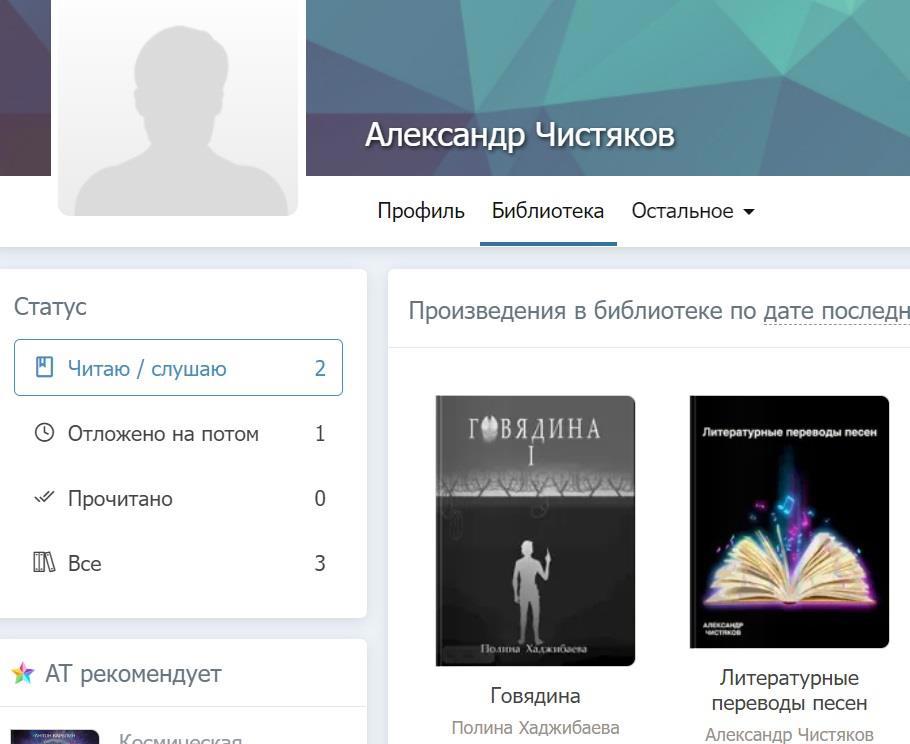
Task: Select the Читаю / слушаю status filter
Action: [178, 368]
